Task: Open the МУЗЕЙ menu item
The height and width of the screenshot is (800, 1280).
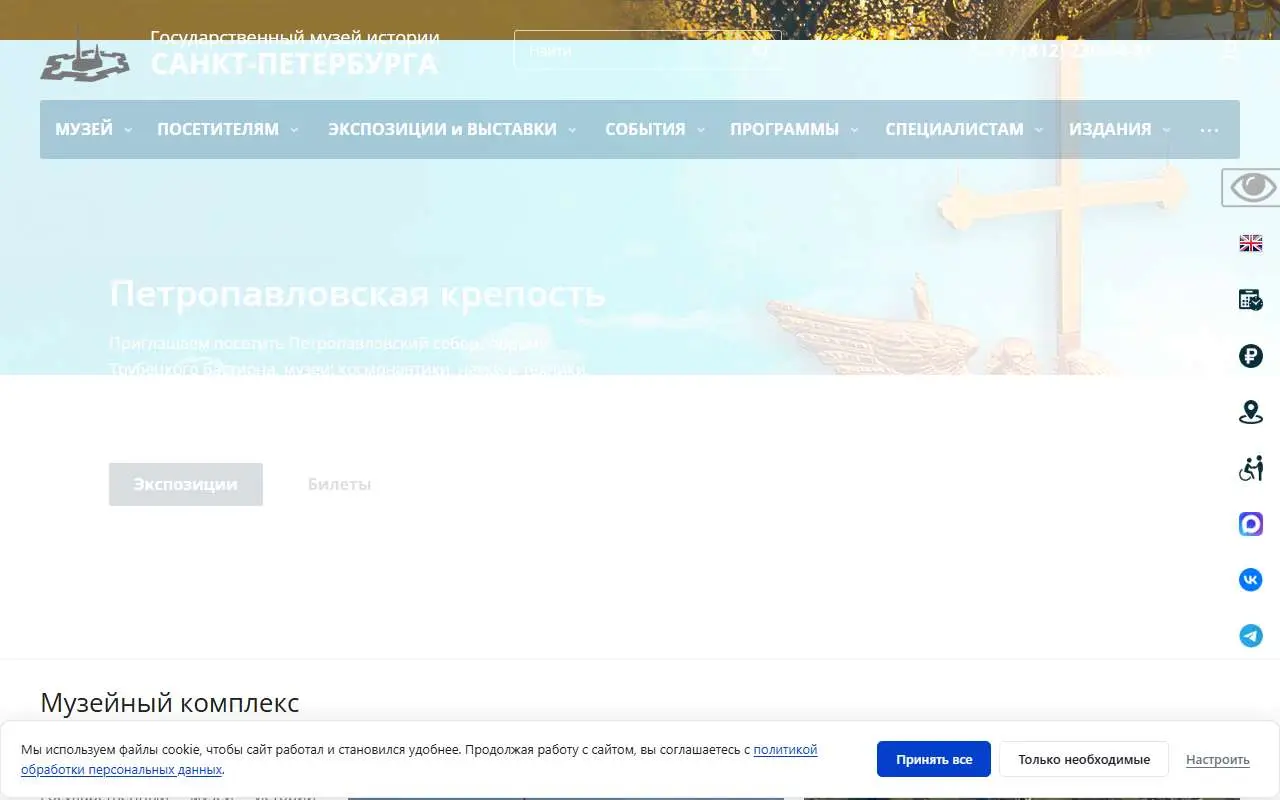Action: click(84, 129)
